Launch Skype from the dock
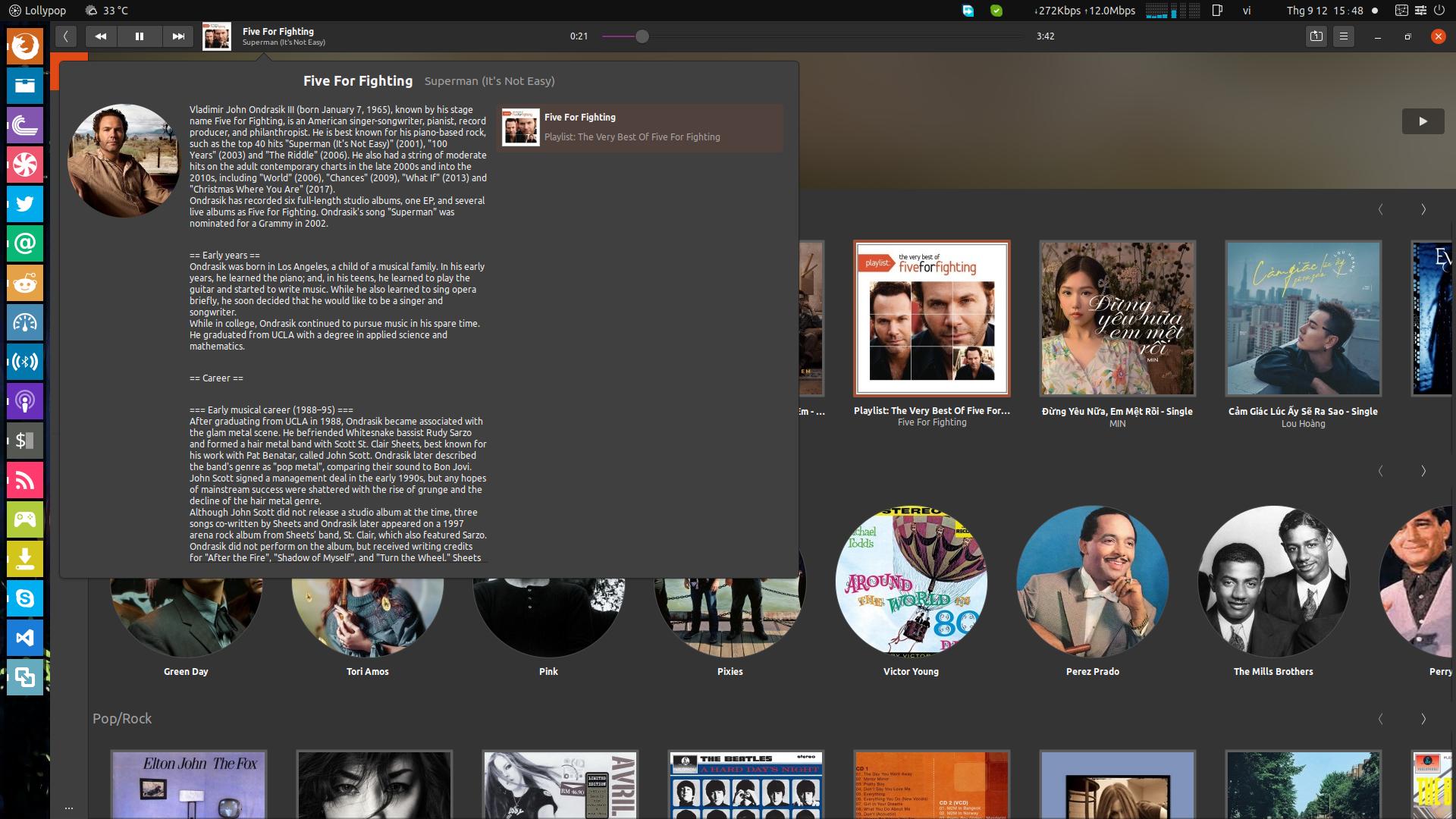This screenshot has height=819, width=1456. 25,598
